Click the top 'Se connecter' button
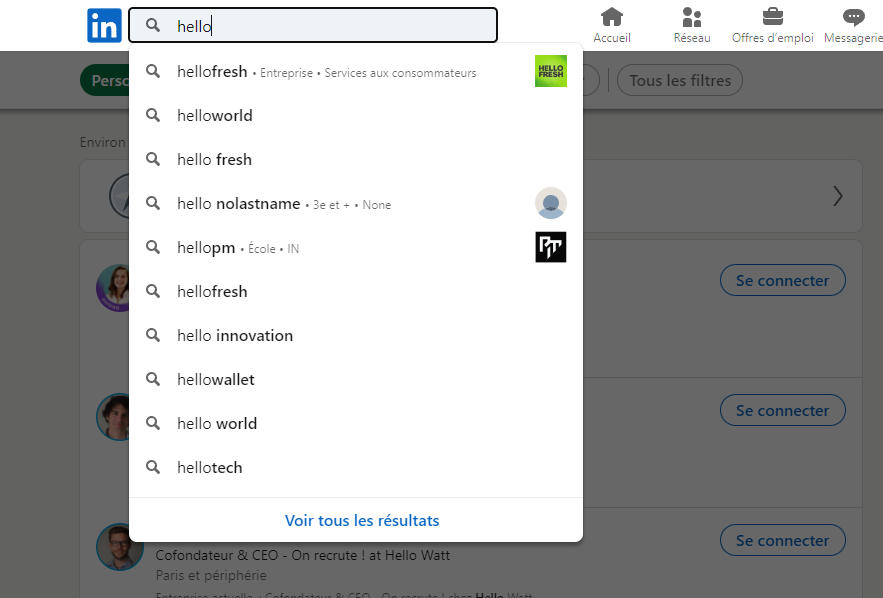 pyautogui.click(x=782, y=280)
